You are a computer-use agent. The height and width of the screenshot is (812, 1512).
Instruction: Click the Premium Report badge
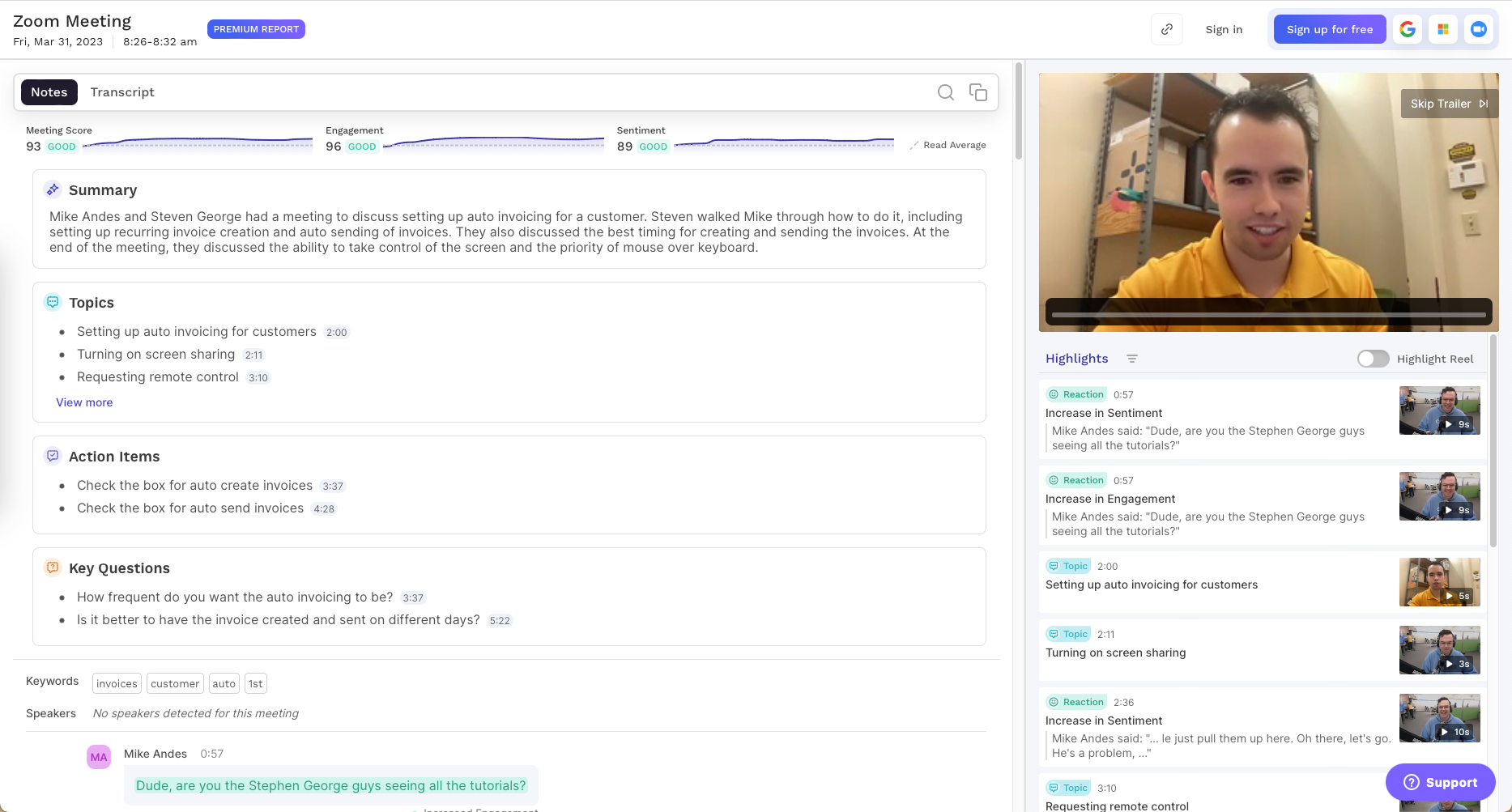click(x=256, y=29)
